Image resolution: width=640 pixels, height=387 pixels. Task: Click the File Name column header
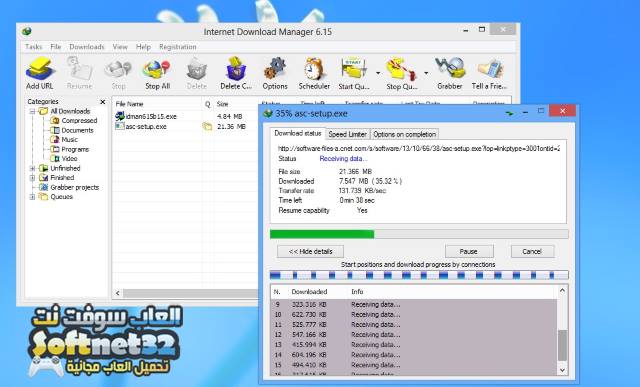(157, 104)
